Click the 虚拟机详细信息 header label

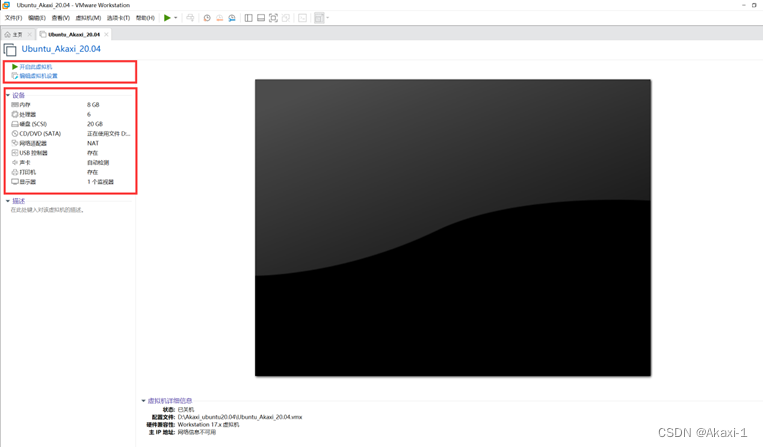coord(170,401)
